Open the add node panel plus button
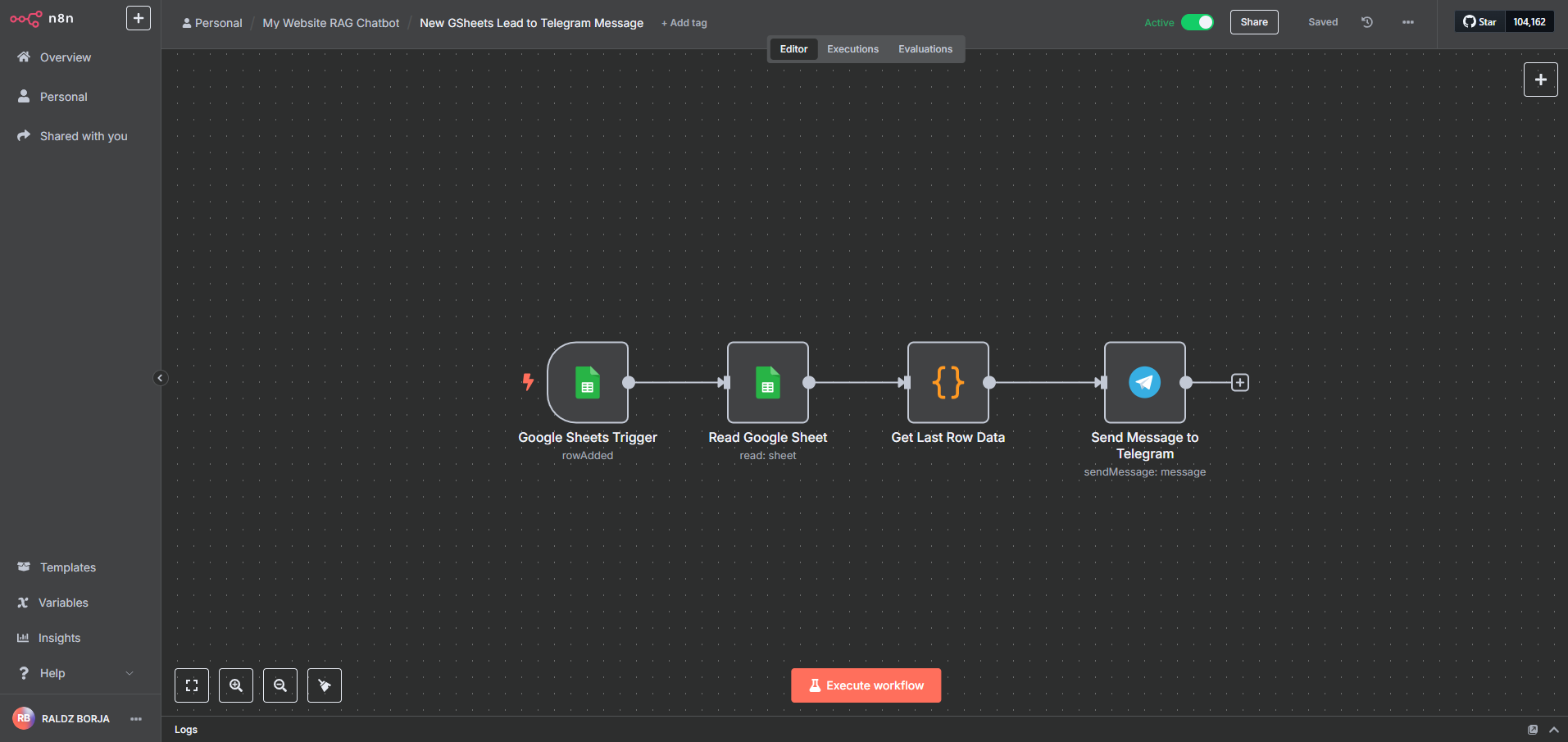This screenshot has width=1568, height=742. (x=1541, y=80)
